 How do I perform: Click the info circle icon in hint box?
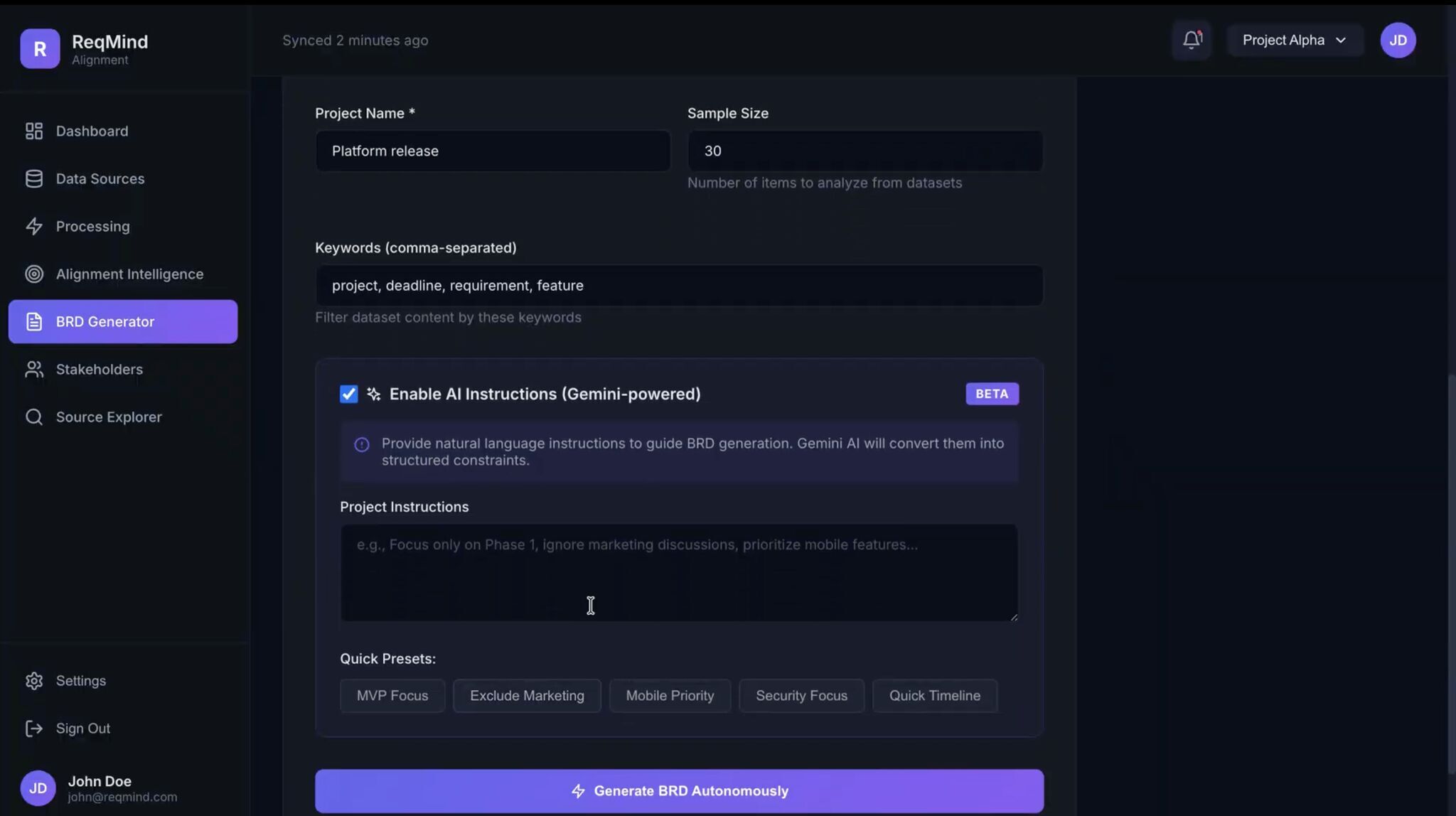tap(362, 444)
